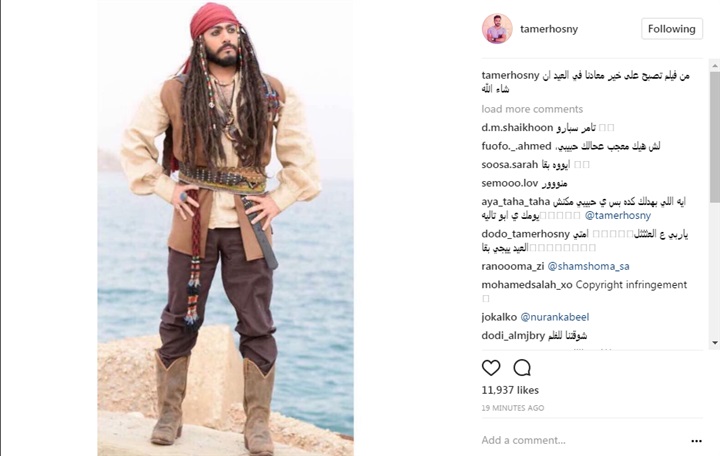Open the 19 minutes ago timestamp
Viewport: 720px width, 456px height.
[512, 408]
